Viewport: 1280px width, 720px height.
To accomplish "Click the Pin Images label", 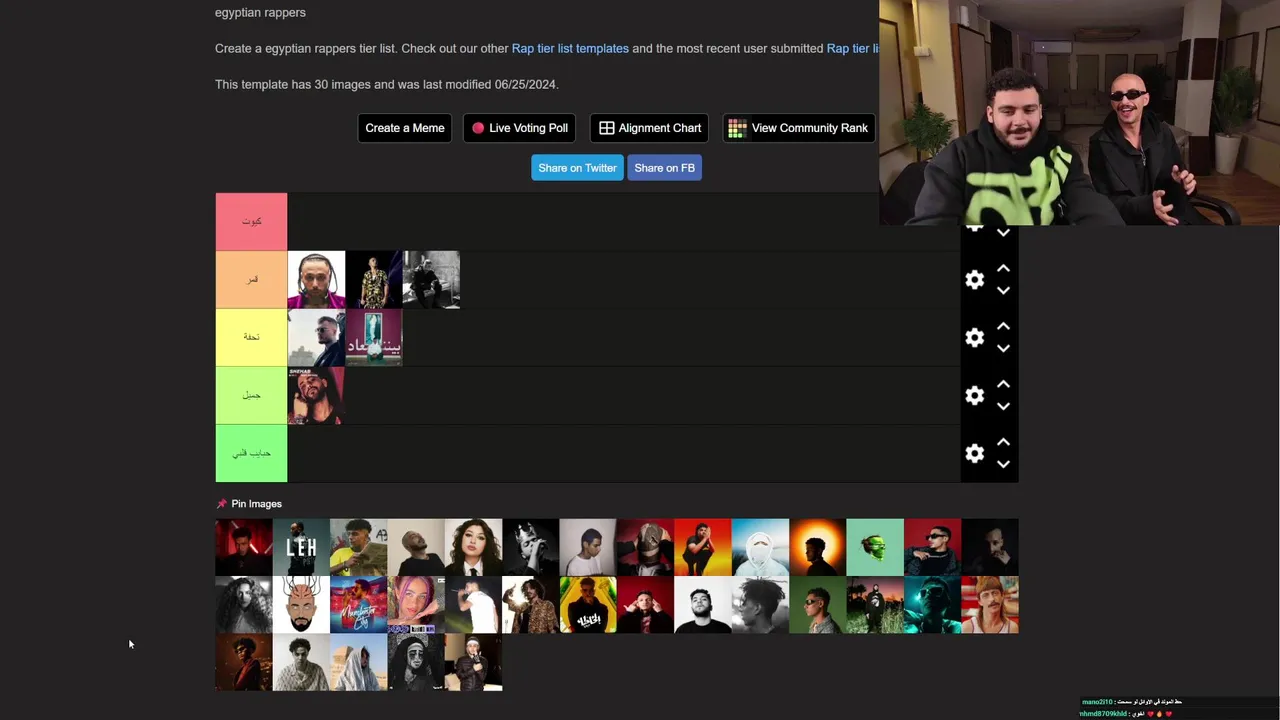I will point(257,504).
